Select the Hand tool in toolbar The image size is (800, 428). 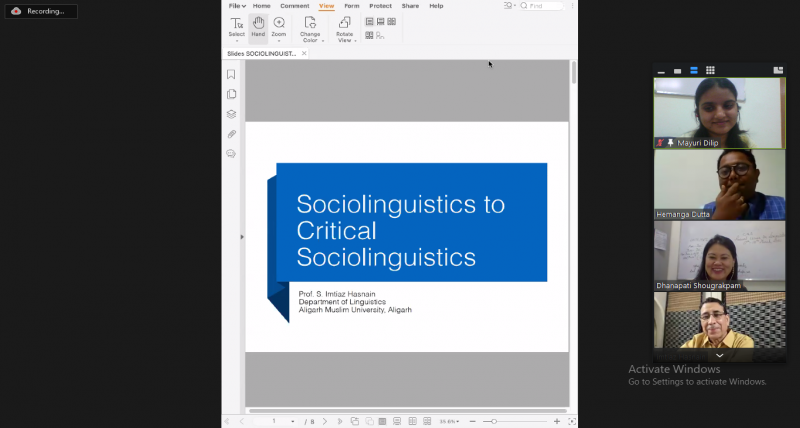coord(258,25)
